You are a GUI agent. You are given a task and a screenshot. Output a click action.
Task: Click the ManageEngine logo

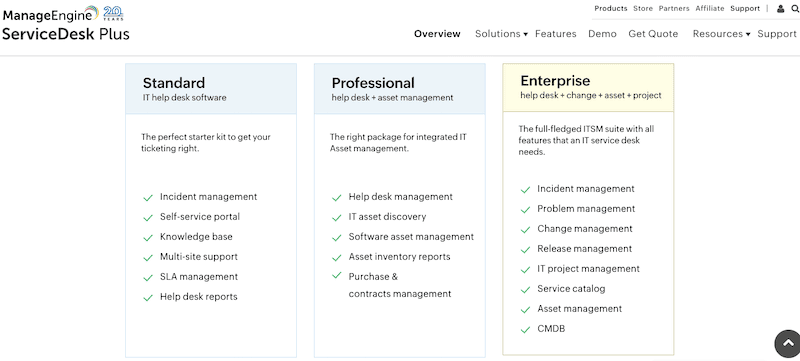[50, 14]
